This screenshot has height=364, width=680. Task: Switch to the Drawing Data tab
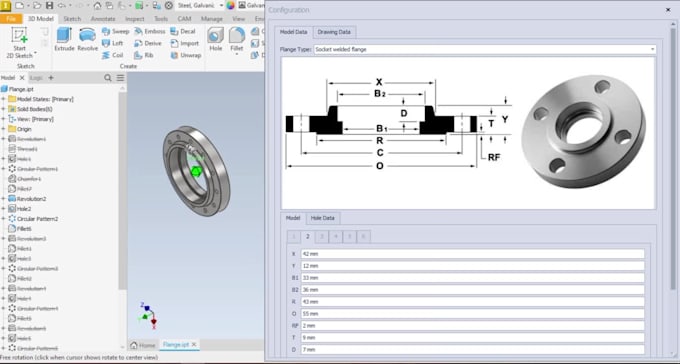tap(334, 32)
